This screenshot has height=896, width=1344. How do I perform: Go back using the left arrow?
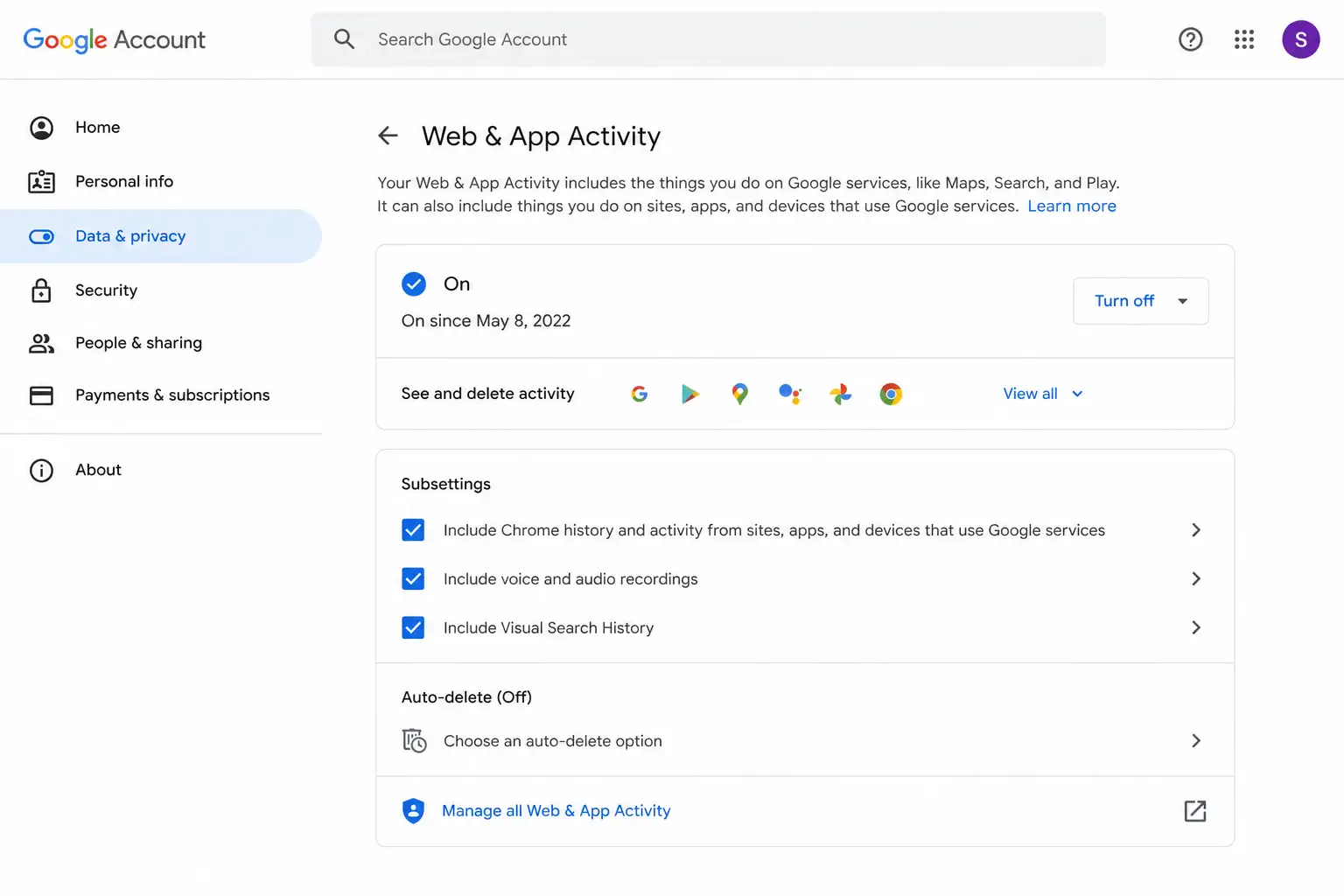point(388,136)
